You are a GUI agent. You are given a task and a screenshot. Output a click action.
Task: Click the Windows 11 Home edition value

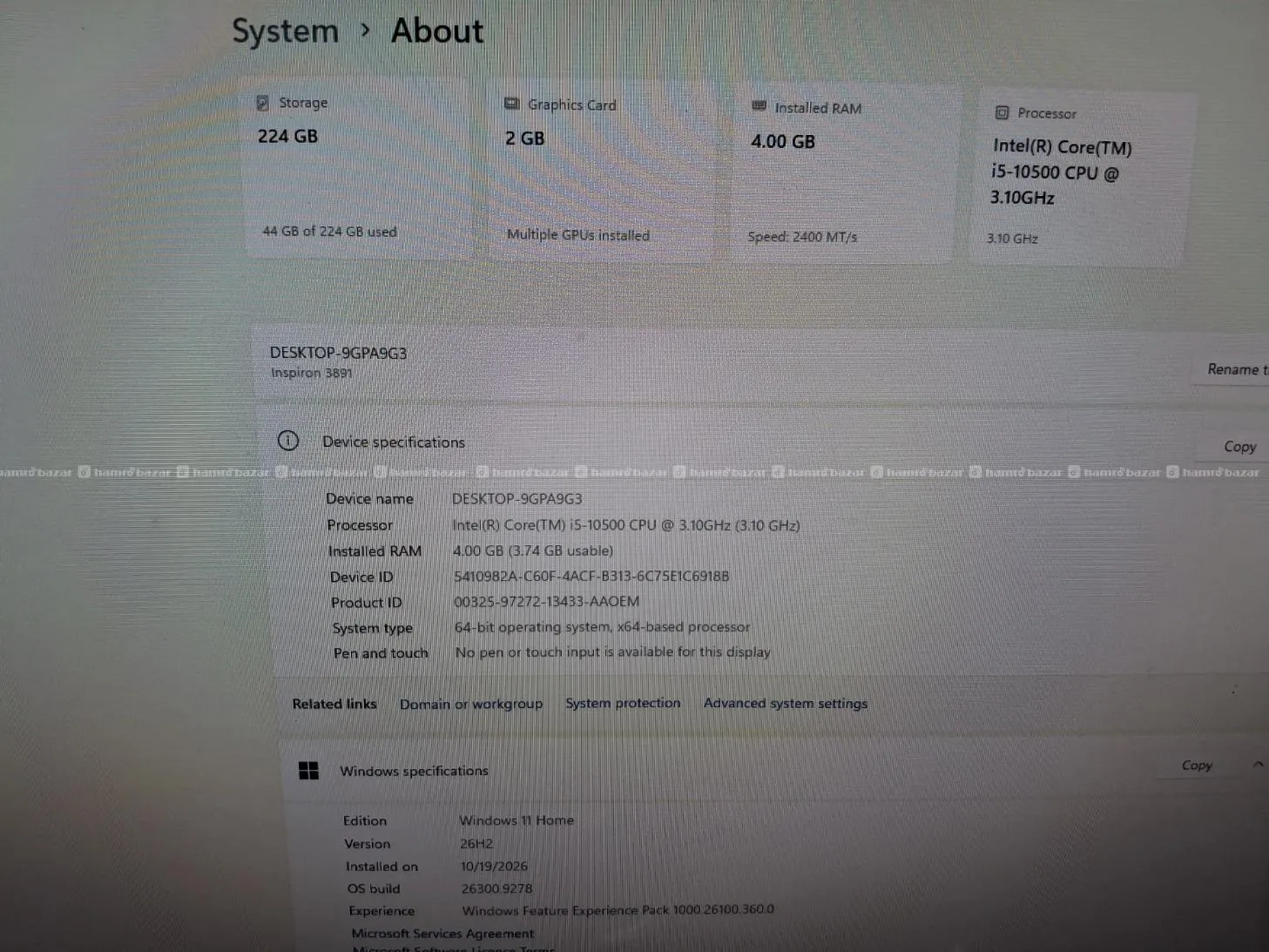click(516, 820)
